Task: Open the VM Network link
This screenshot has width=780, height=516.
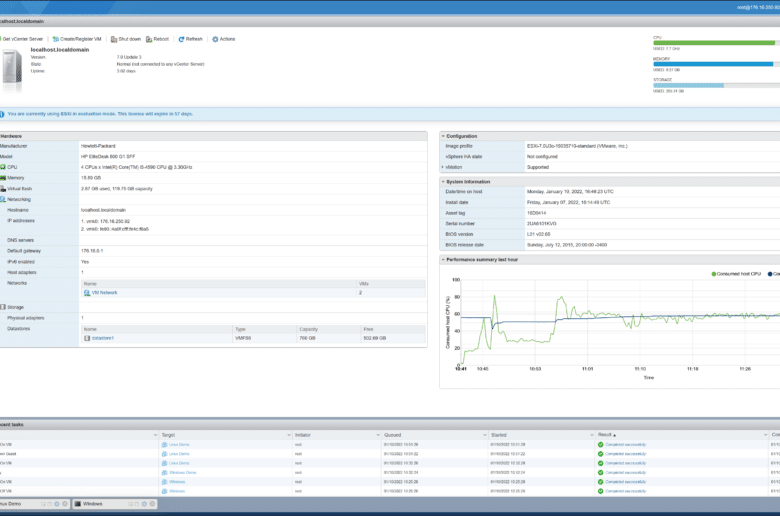Action: click(104, 293)
